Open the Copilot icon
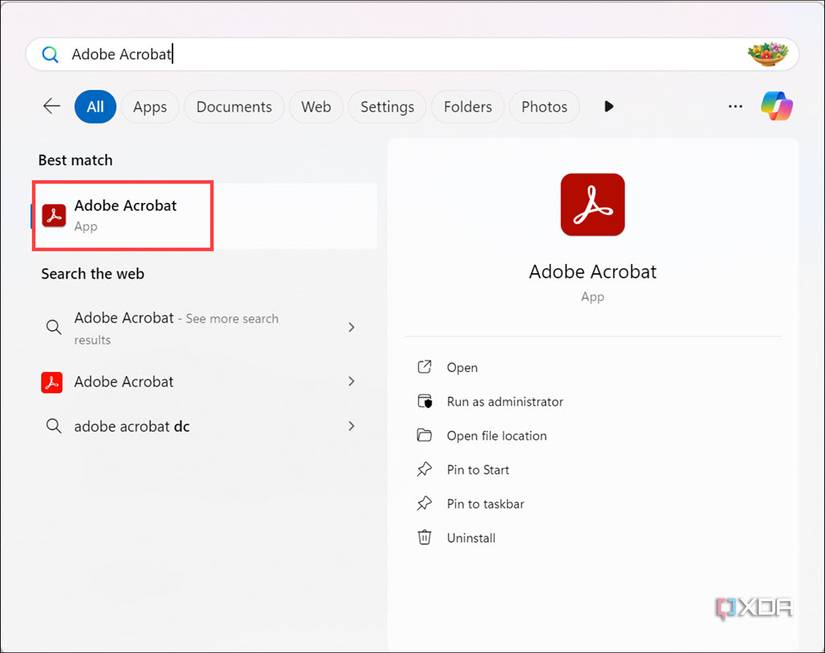The width and height of the screenshot is (825, 653). [x=777, y=106]
